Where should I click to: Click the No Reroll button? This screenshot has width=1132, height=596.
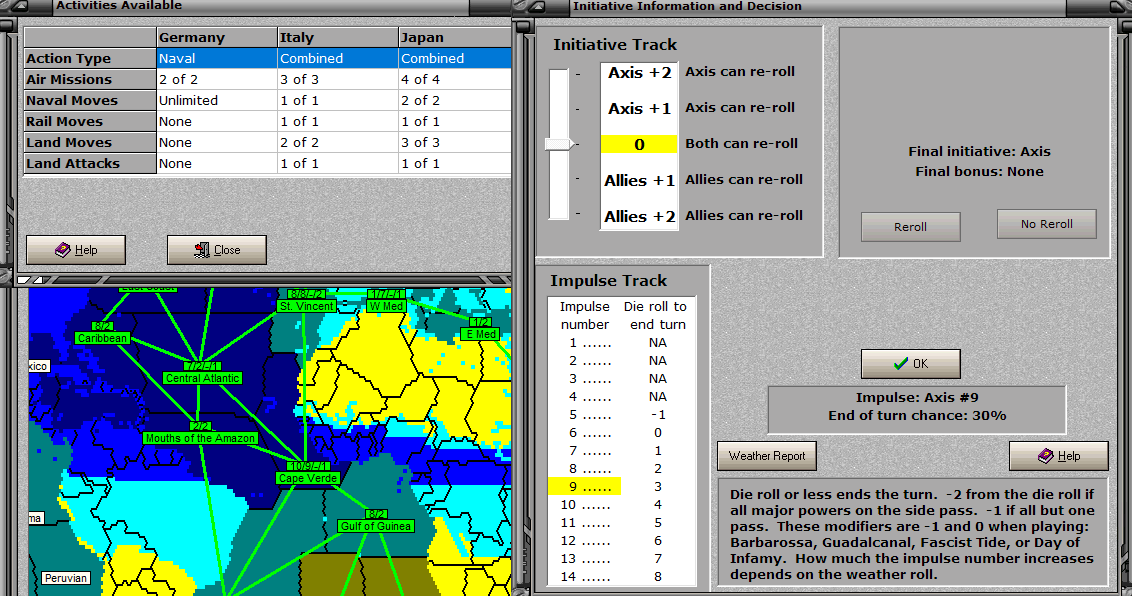pos(1047,224)
